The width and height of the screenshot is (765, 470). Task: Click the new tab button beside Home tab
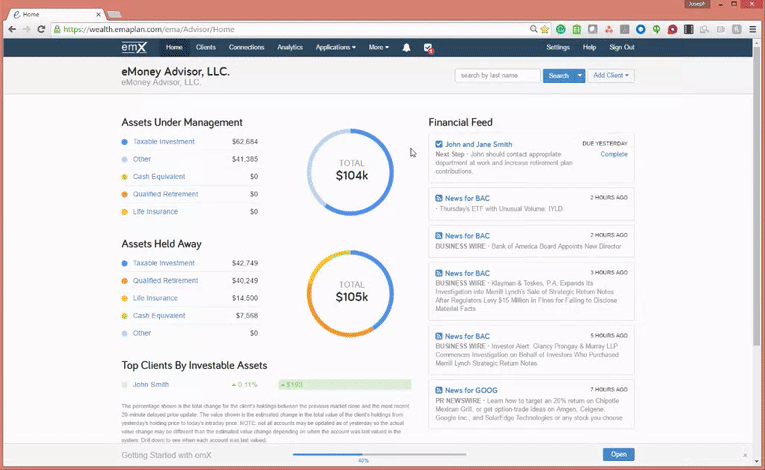pos(114,15)
